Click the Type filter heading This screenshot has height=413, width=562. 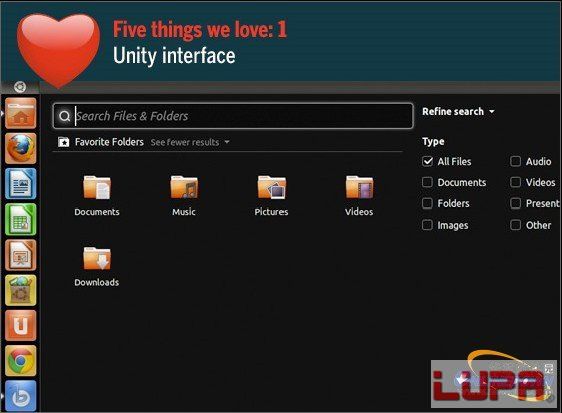[x=433, y=142]
